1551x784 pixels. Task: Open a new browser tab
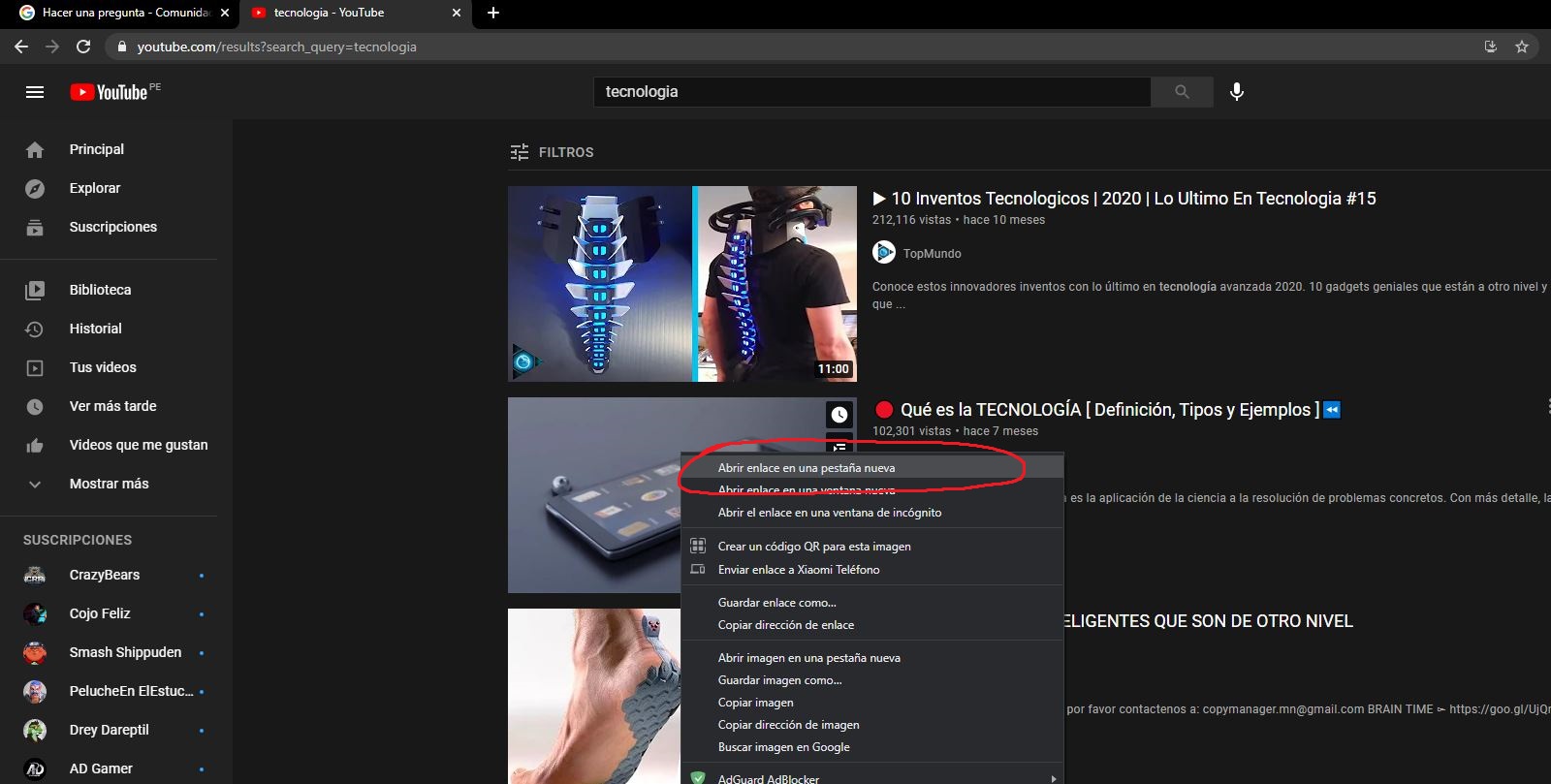(x=493, y=13)
